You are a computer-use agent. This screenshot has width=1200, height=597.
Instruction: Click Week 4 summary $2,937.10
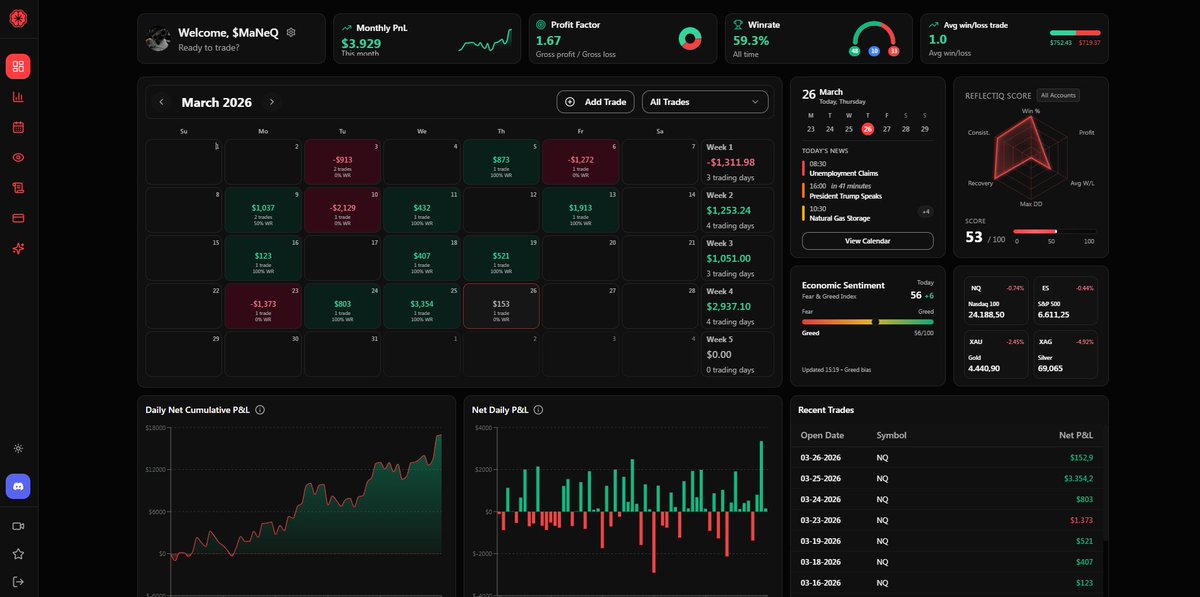738,306
